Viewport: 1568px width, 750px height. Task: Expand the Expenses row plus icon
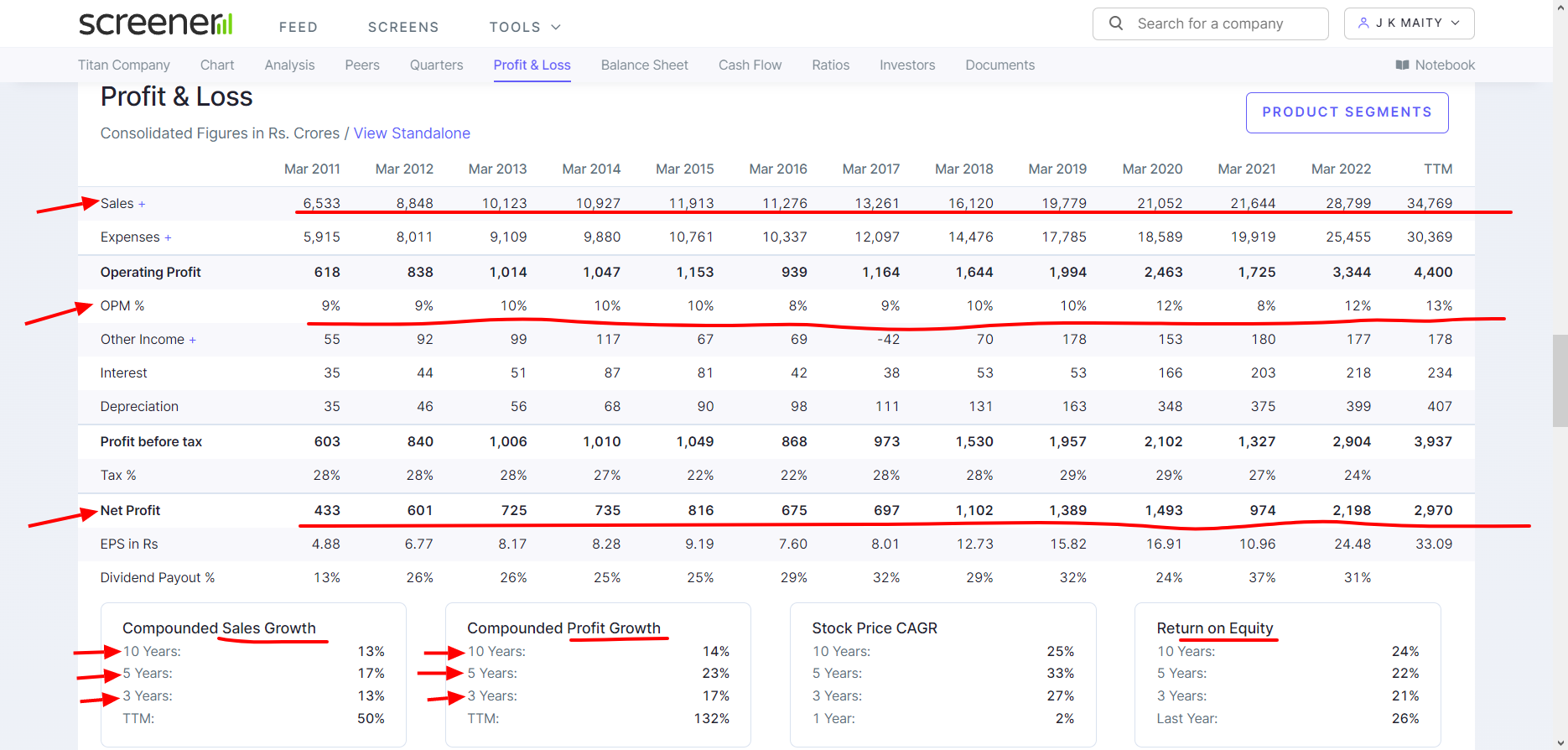(168, 237)
